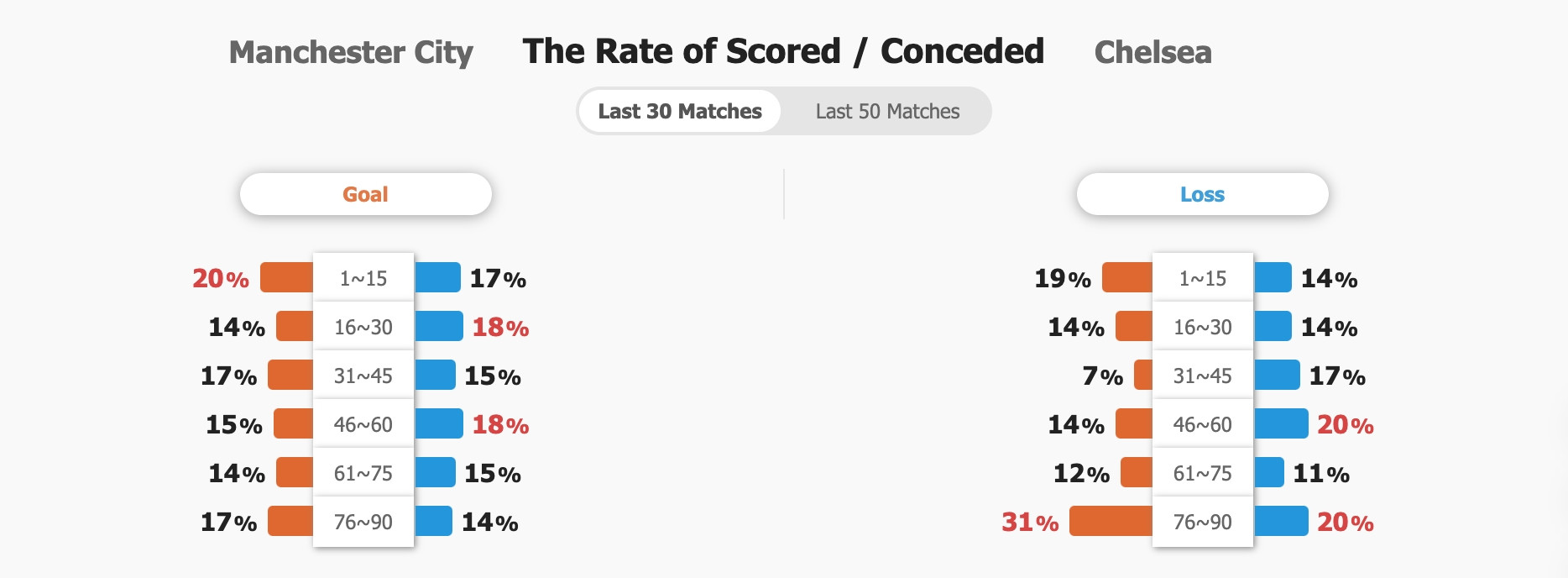1568x578 pixels.
Task: Select the Last 30 Matches toggle
Action: [x=680, y=111]
